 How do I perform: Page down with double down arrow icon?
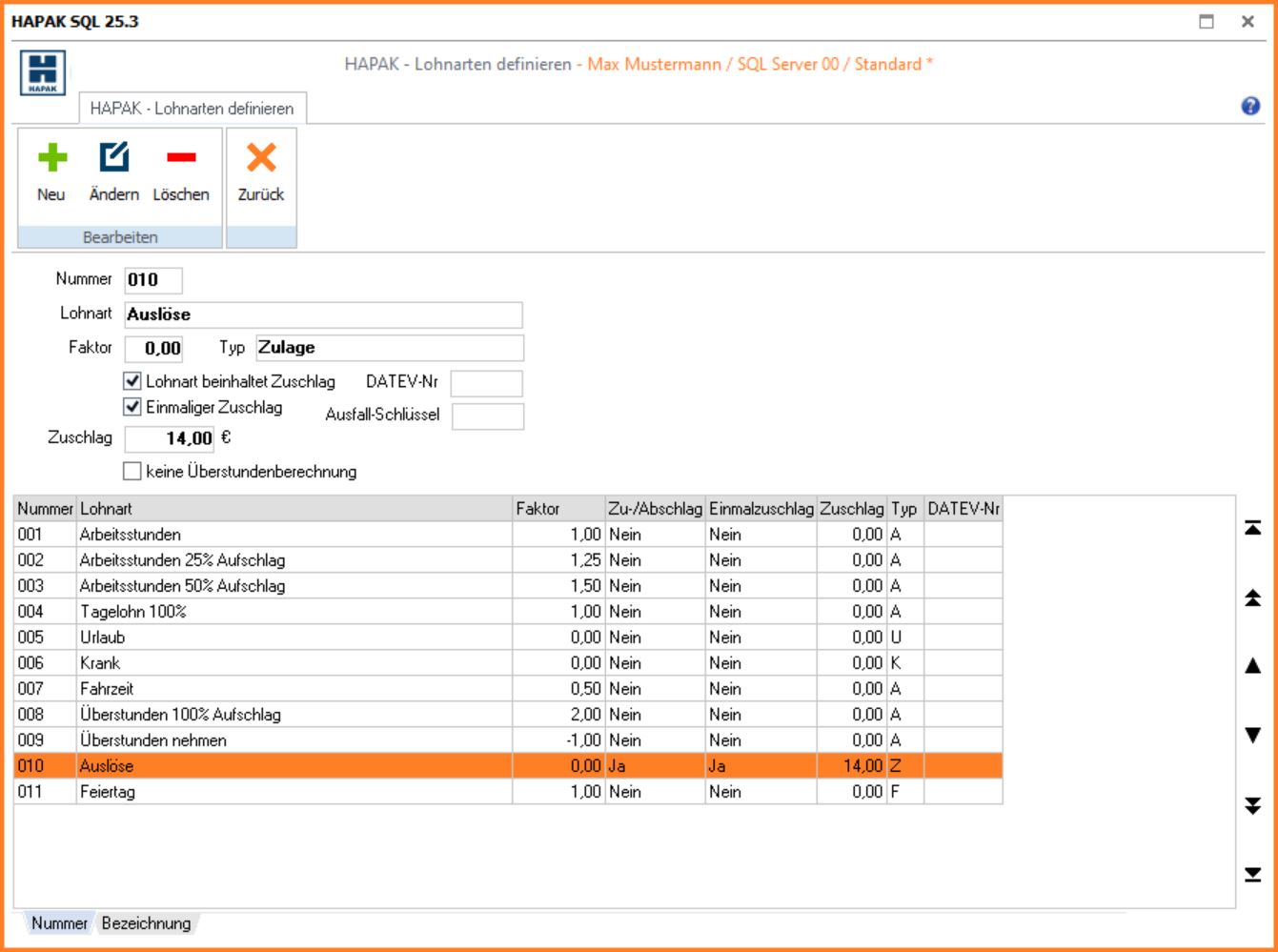(1253, 806)
